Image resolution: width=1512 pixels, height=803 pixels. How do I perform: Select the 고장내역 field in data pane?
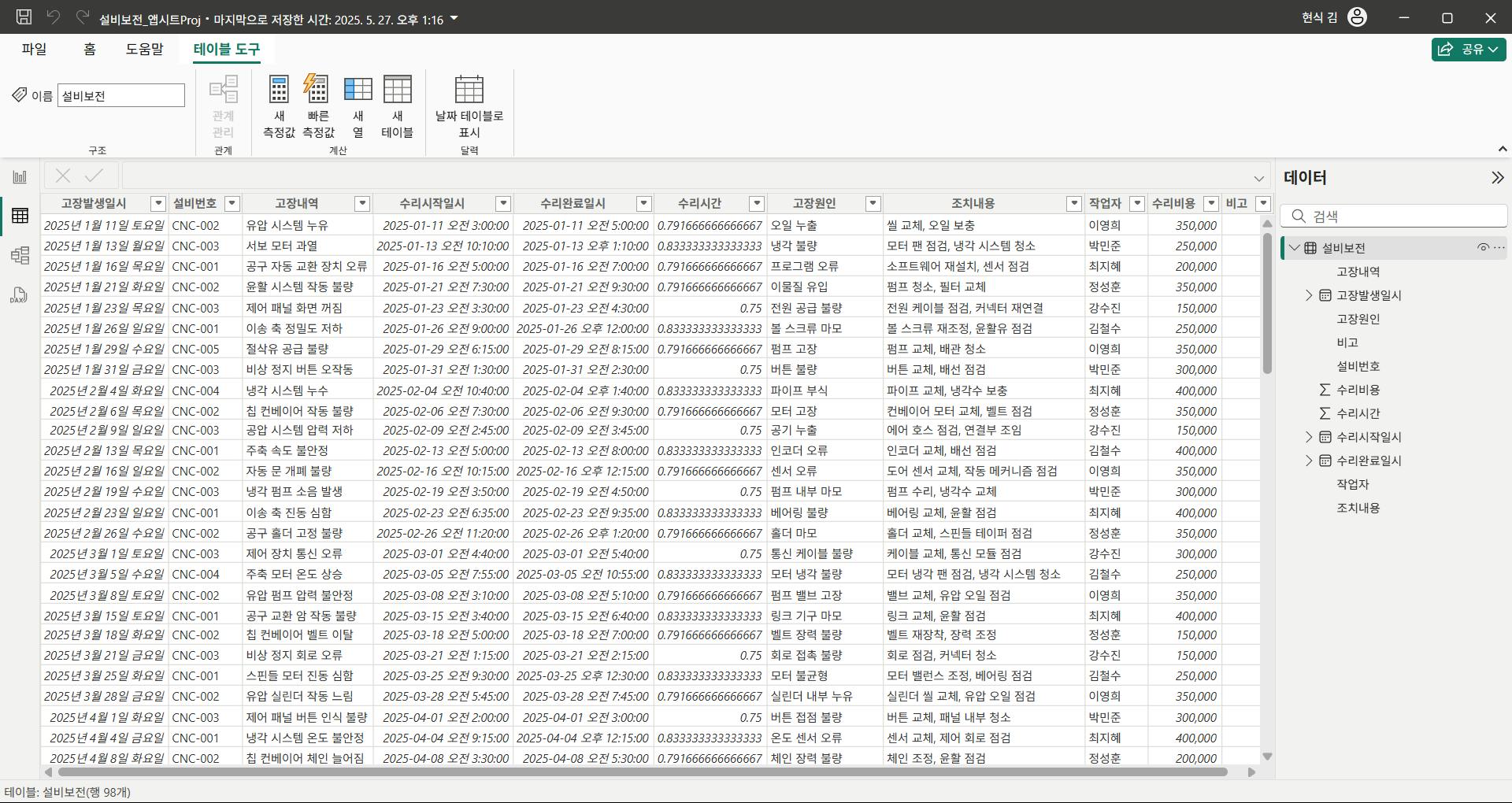1358,272
